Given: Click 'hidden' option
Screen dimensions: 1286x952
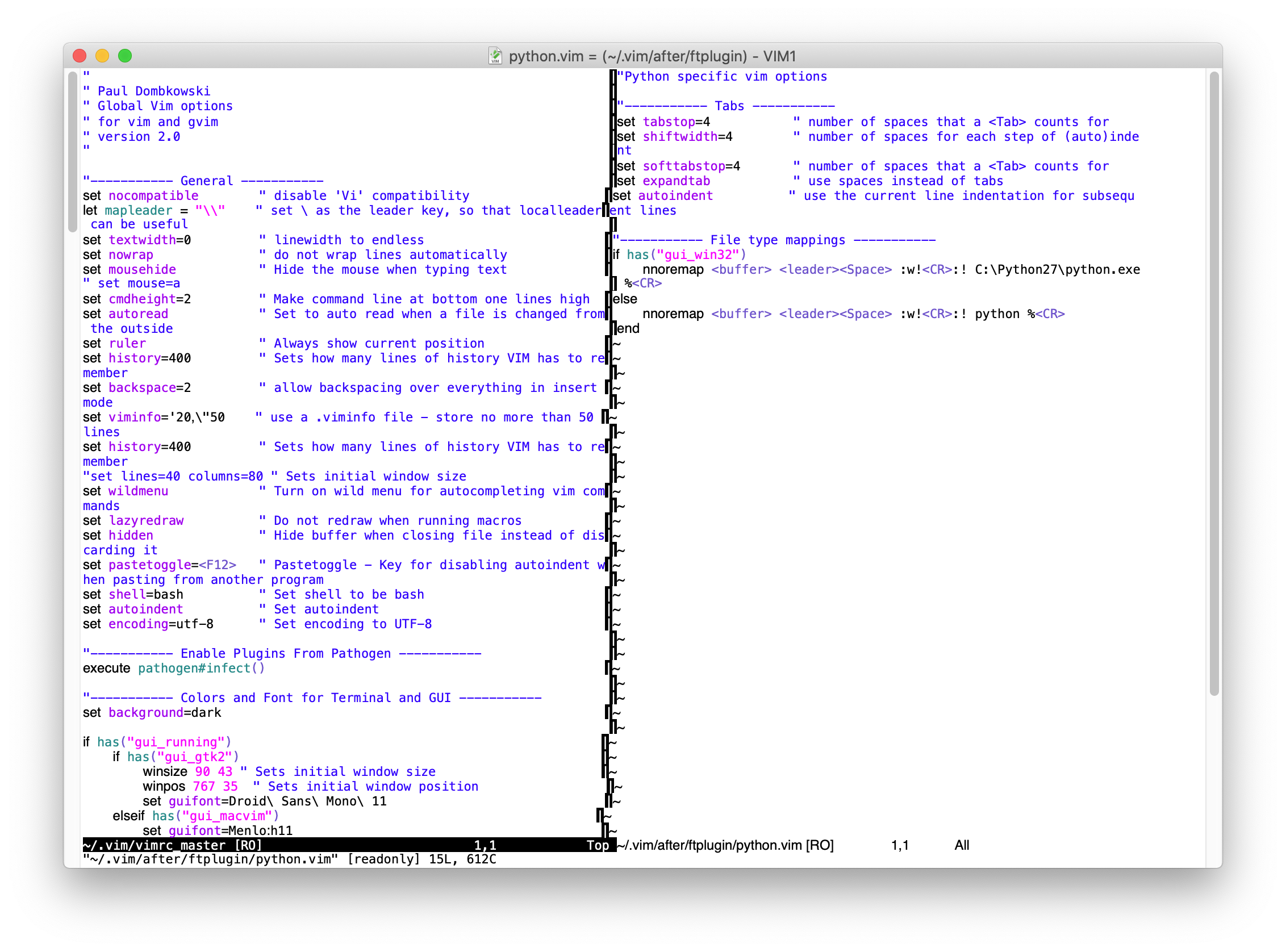Looking at the screenshot, I should click(x=131, y=535).
